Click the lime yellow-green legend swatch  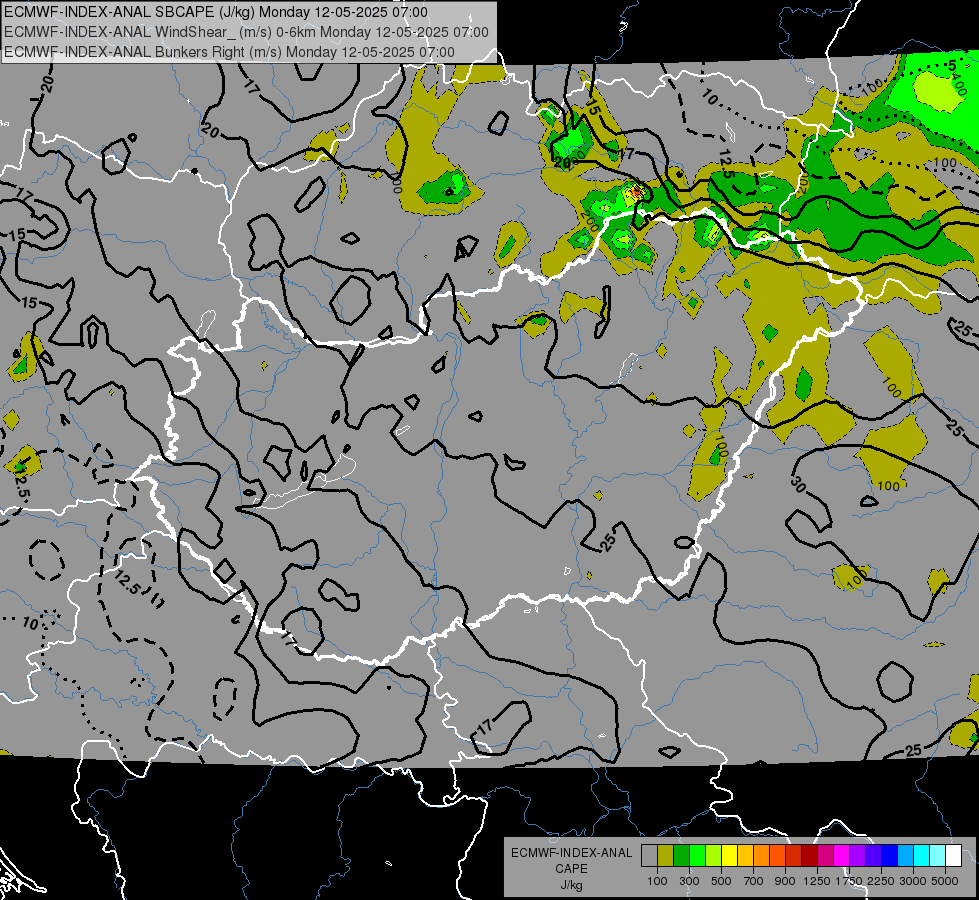713,856
